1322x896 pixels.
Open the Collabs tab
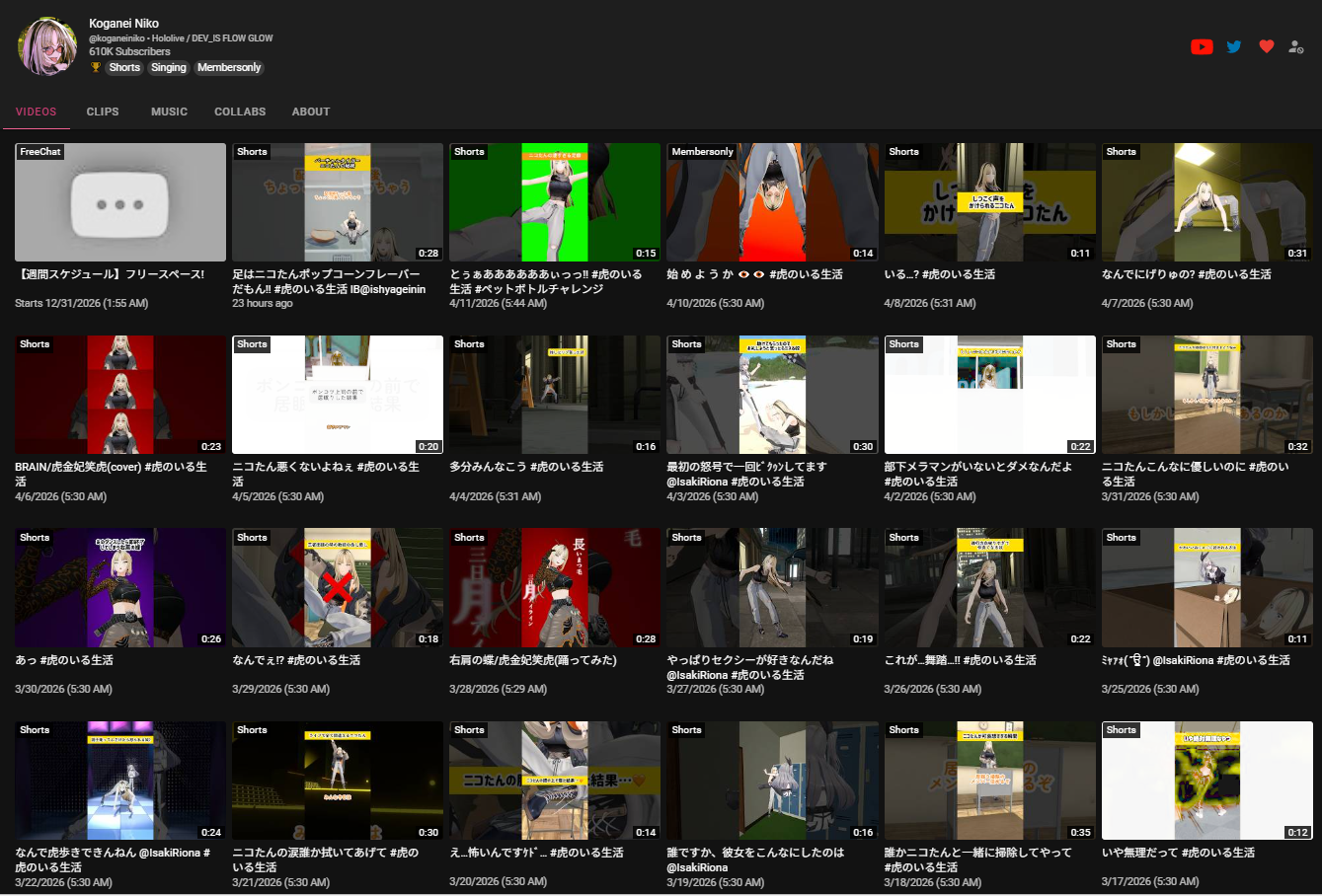pos(240,112)
